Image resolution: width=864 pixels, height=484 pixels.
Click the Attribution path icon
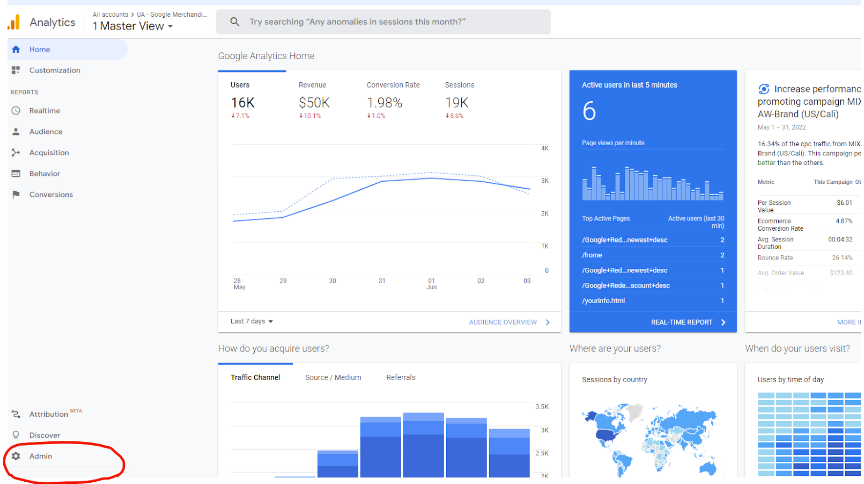pos(16,414)
